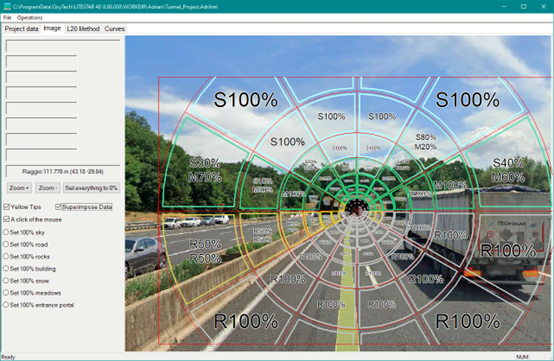The image size is (554, 361).
Task: Expand the Zoom + dropdown button
Action: click(x=19, y=188)
